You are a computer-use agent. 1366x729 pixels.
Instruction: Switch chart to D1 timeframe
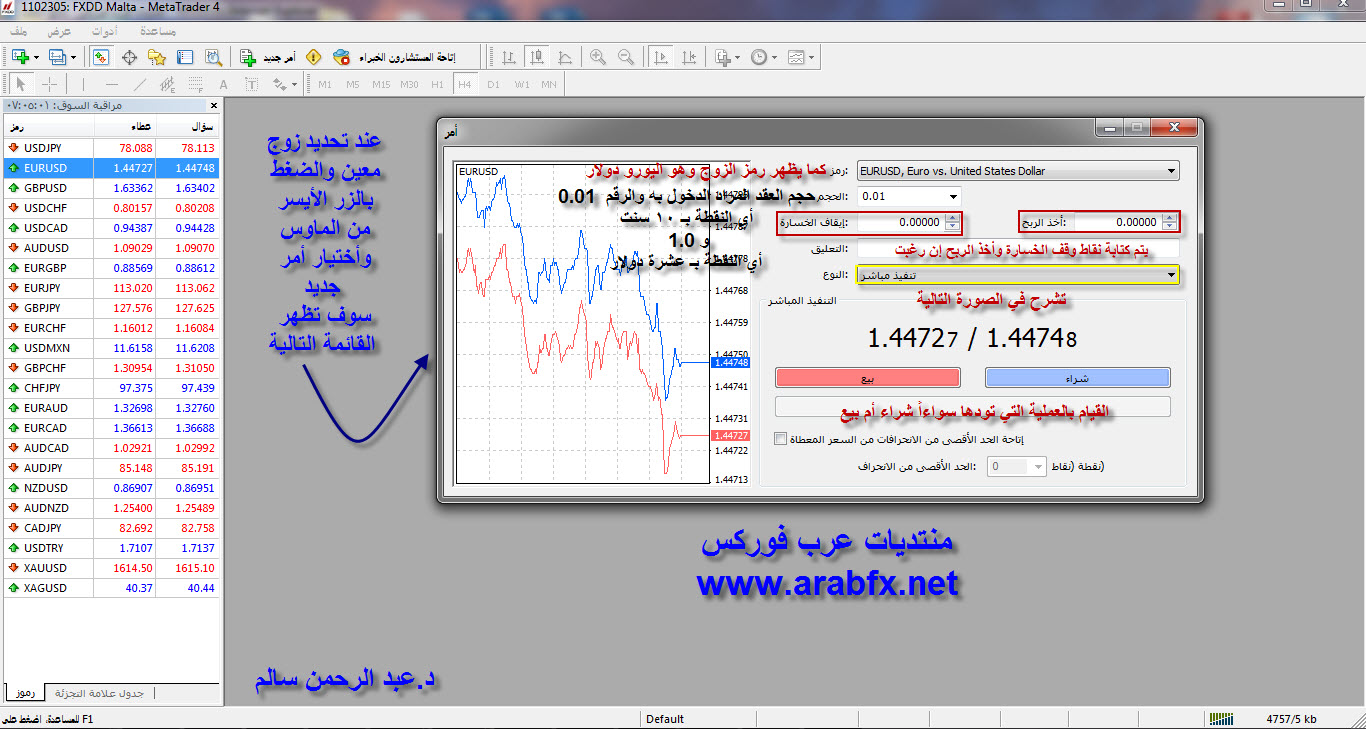(493, 84)
